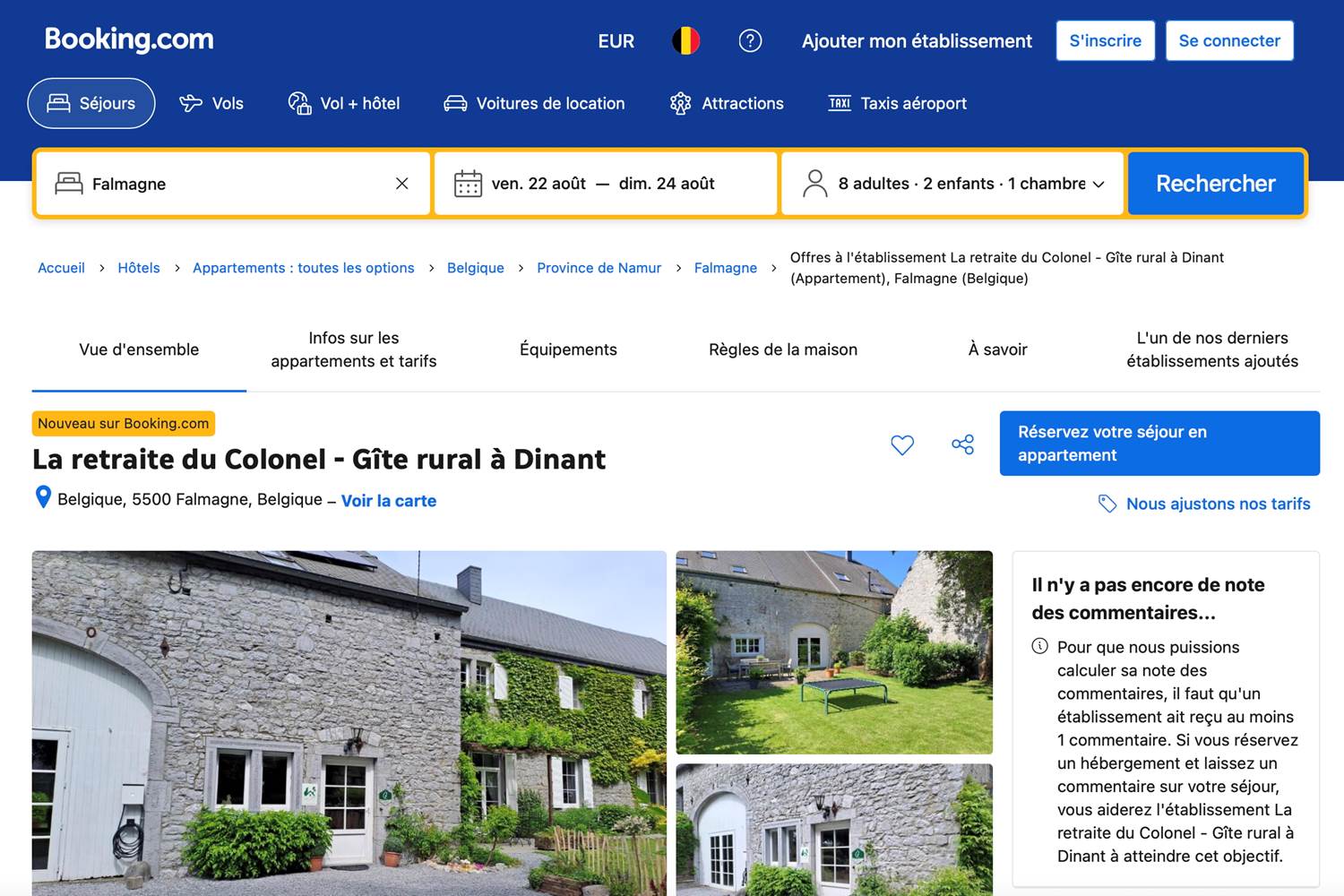The height and width of the screenshot is (896, 1344).
Task: Open the garden photo thumbnail
Action: (x=834, y=652)
